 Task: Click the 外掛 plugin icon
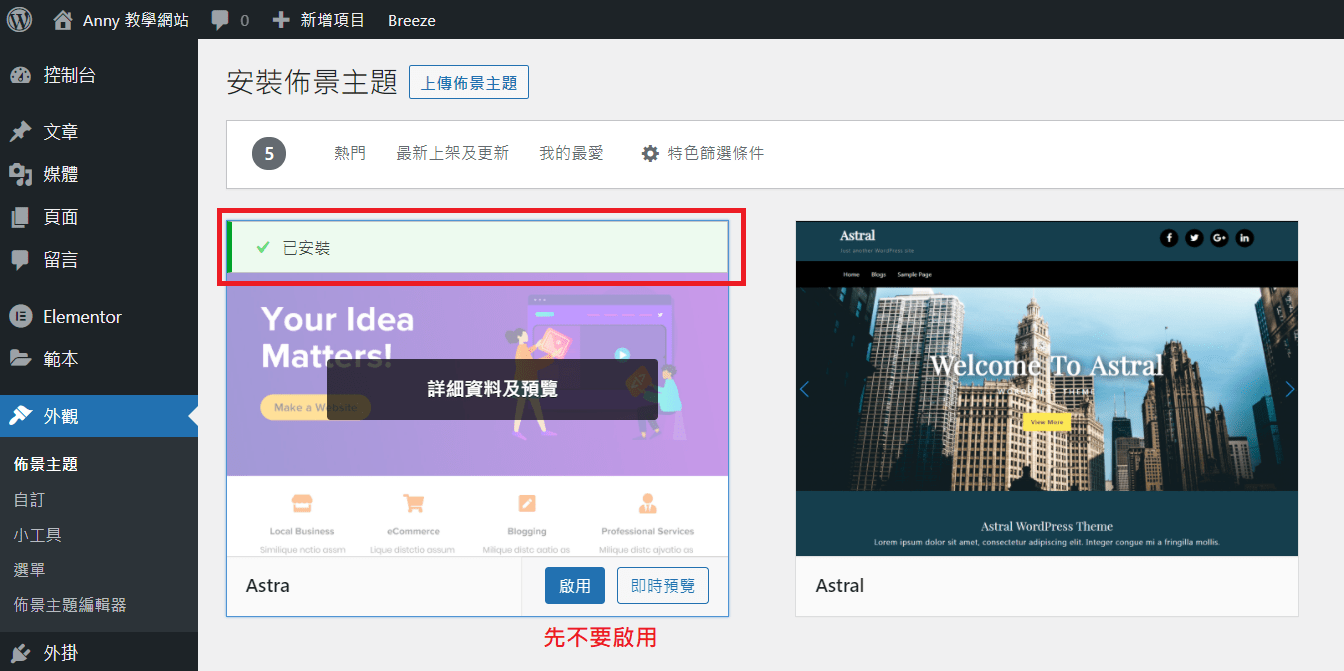(x=20, y=653)
